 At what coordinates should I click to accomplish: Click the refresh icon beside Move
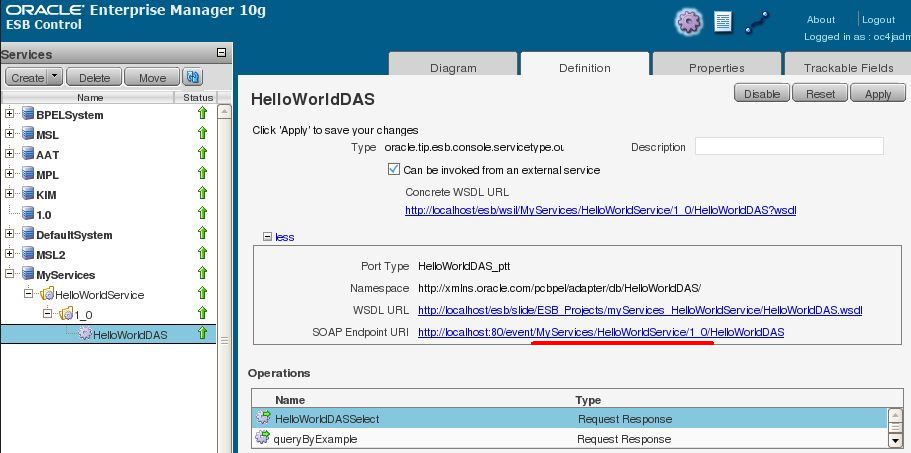[x=192, y=77]
